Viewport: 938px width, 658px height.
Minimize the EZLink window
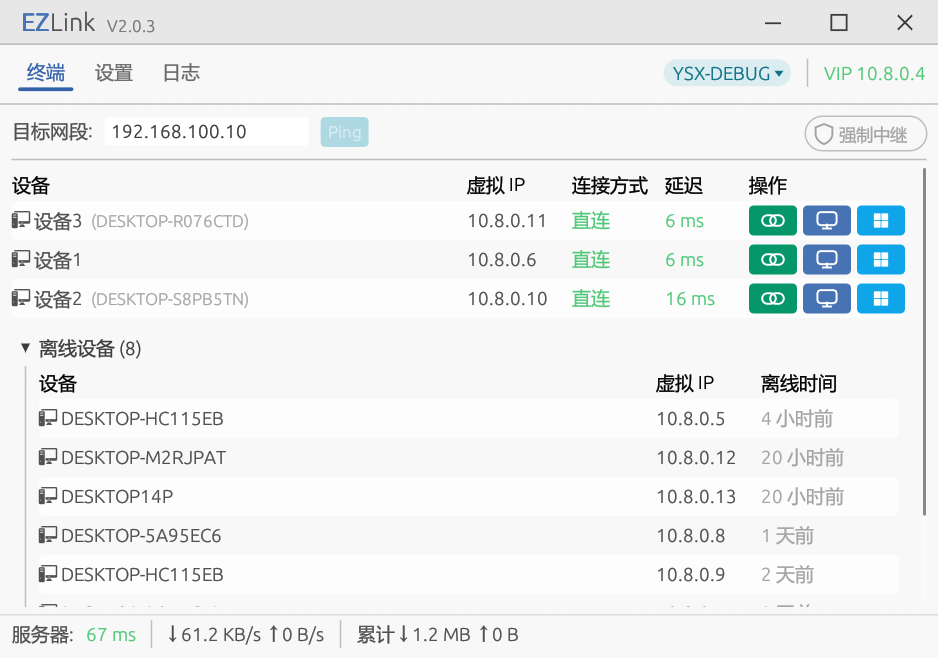pos(773,23)
